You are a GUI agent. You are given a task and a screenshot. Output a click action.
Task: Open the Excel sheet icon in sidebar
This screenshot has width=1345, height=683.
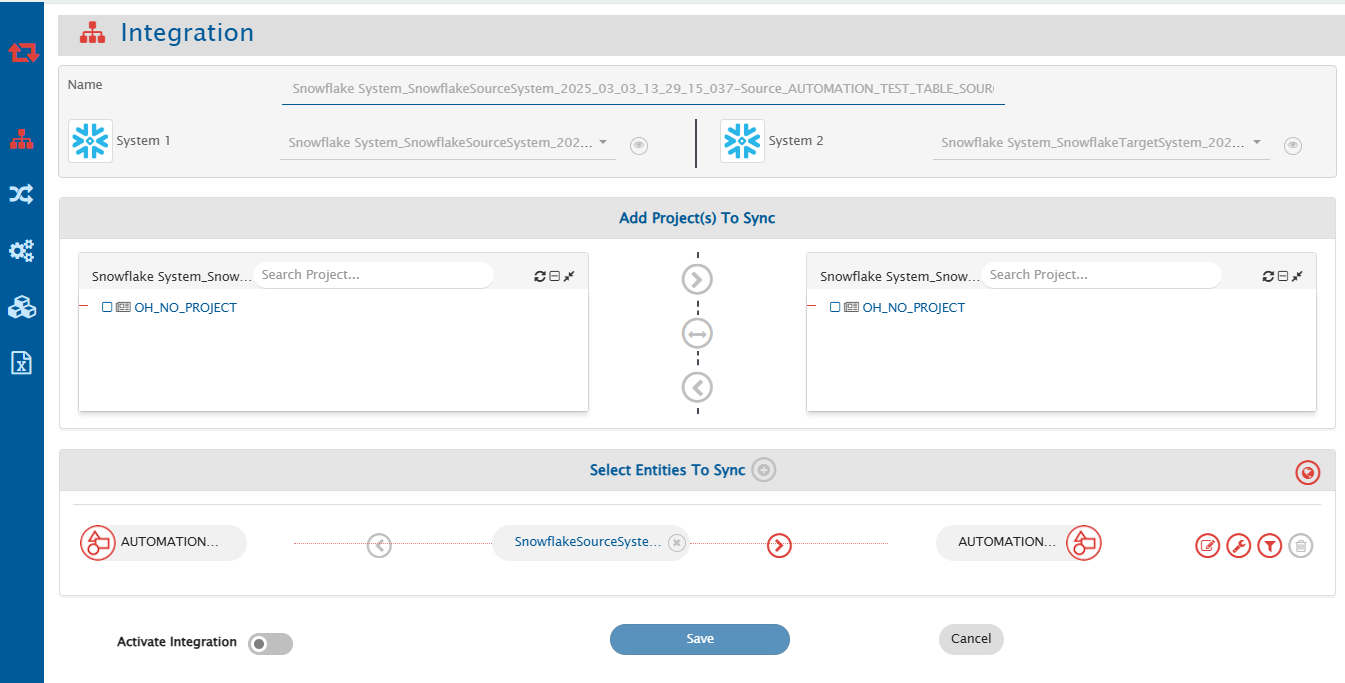click(21, 363)
